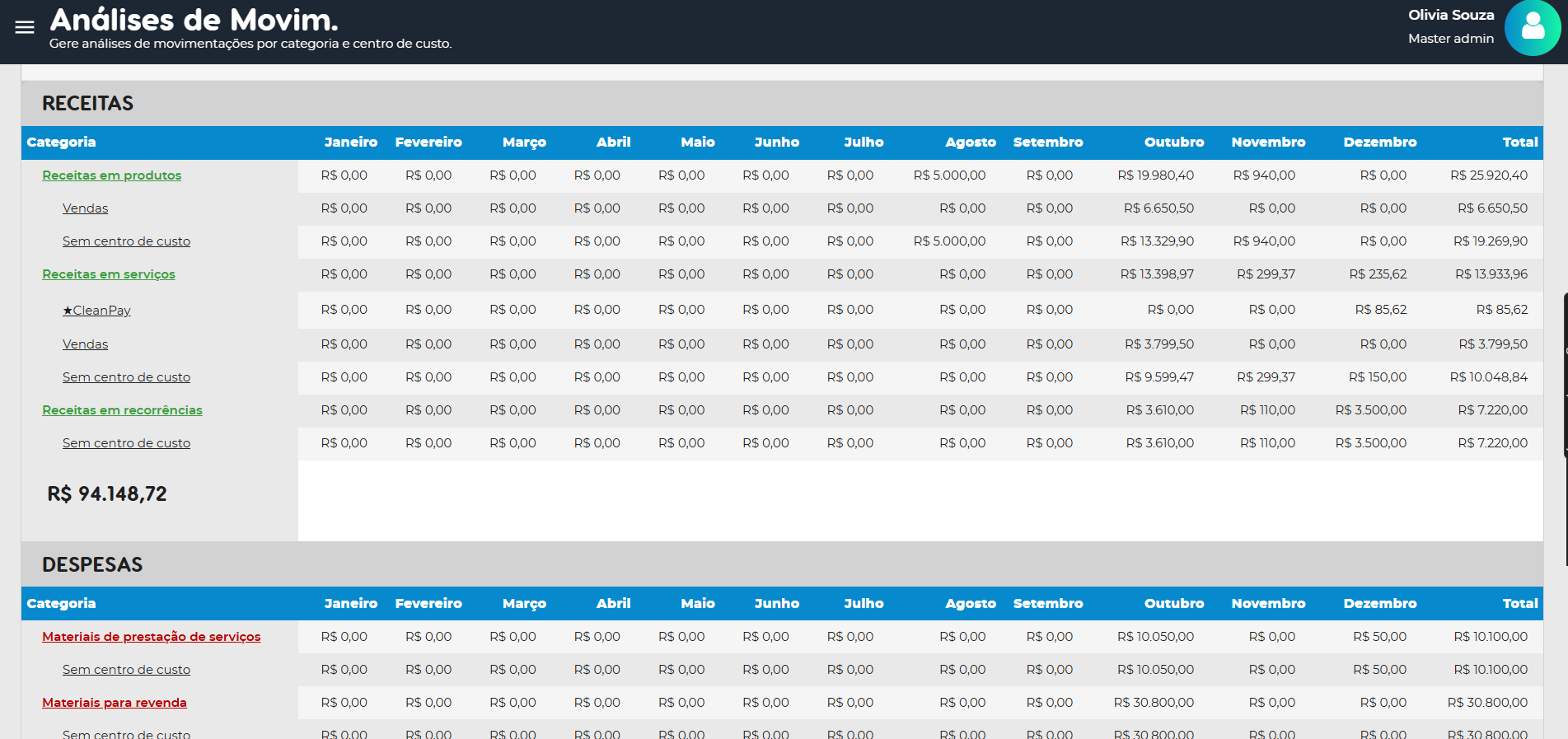Select Sem centro de custo under Receitas em recorrências
This screenshot has height=739, width=1568.
coord(126,443)
